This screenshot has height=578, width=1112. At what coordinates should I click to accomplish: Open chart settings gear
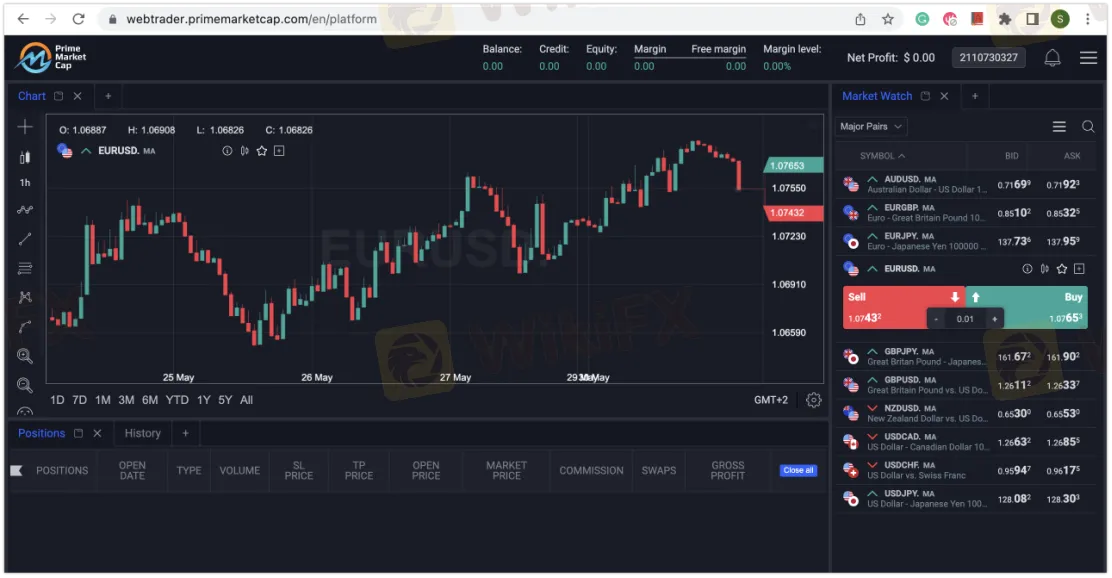[x=813, y=400]
